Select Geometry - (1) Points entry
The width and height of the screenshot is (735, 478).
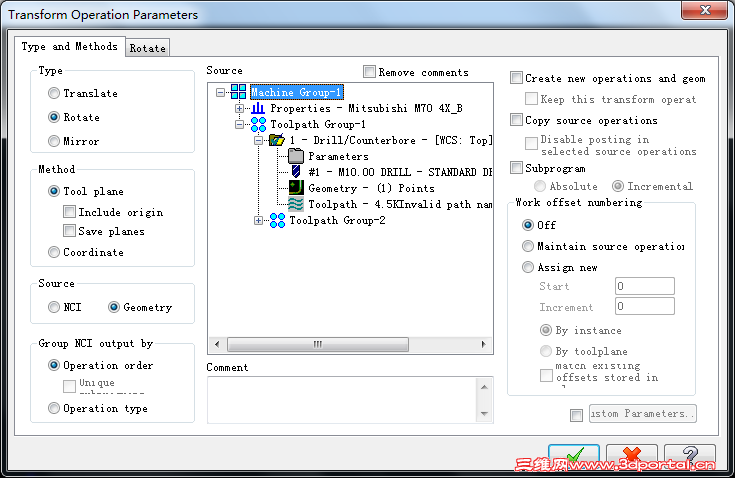371,188
